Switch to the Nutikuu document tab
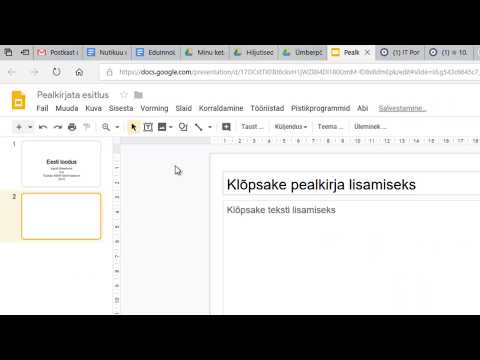 tap(107, 52)
